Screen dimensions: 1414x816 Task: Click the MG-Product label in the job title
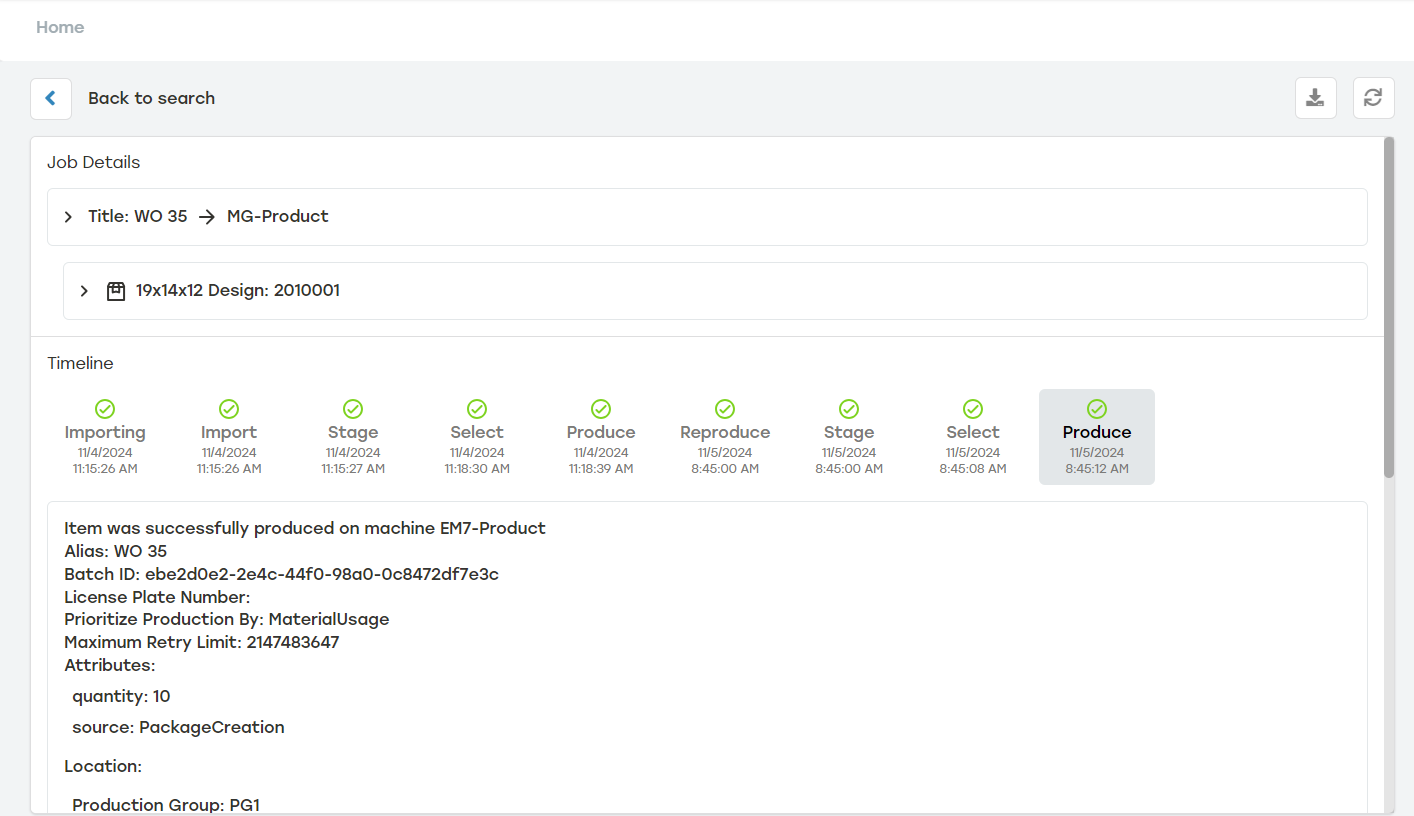coord(277,216)
